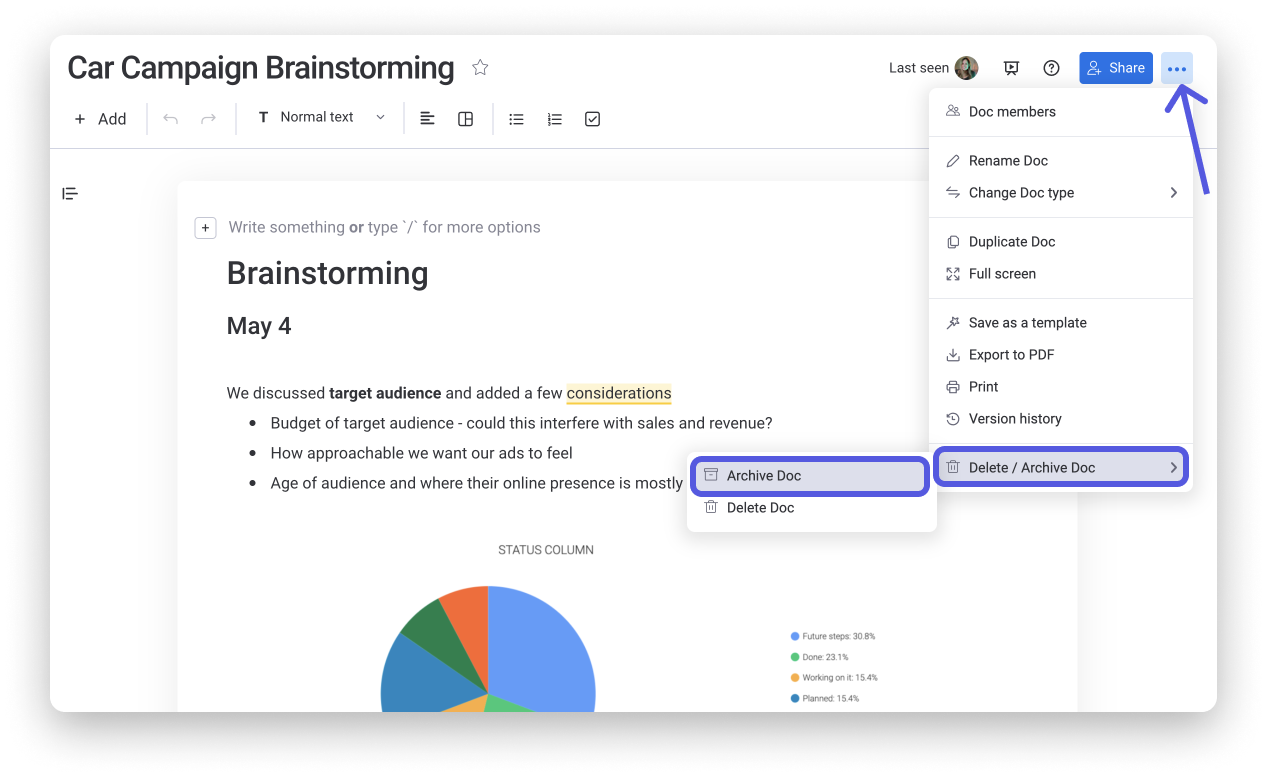Image resolution: width=1267 pixels, height=777 pixels.
Task: Click the STATUS COLUMN chart title
Action: 546,550
